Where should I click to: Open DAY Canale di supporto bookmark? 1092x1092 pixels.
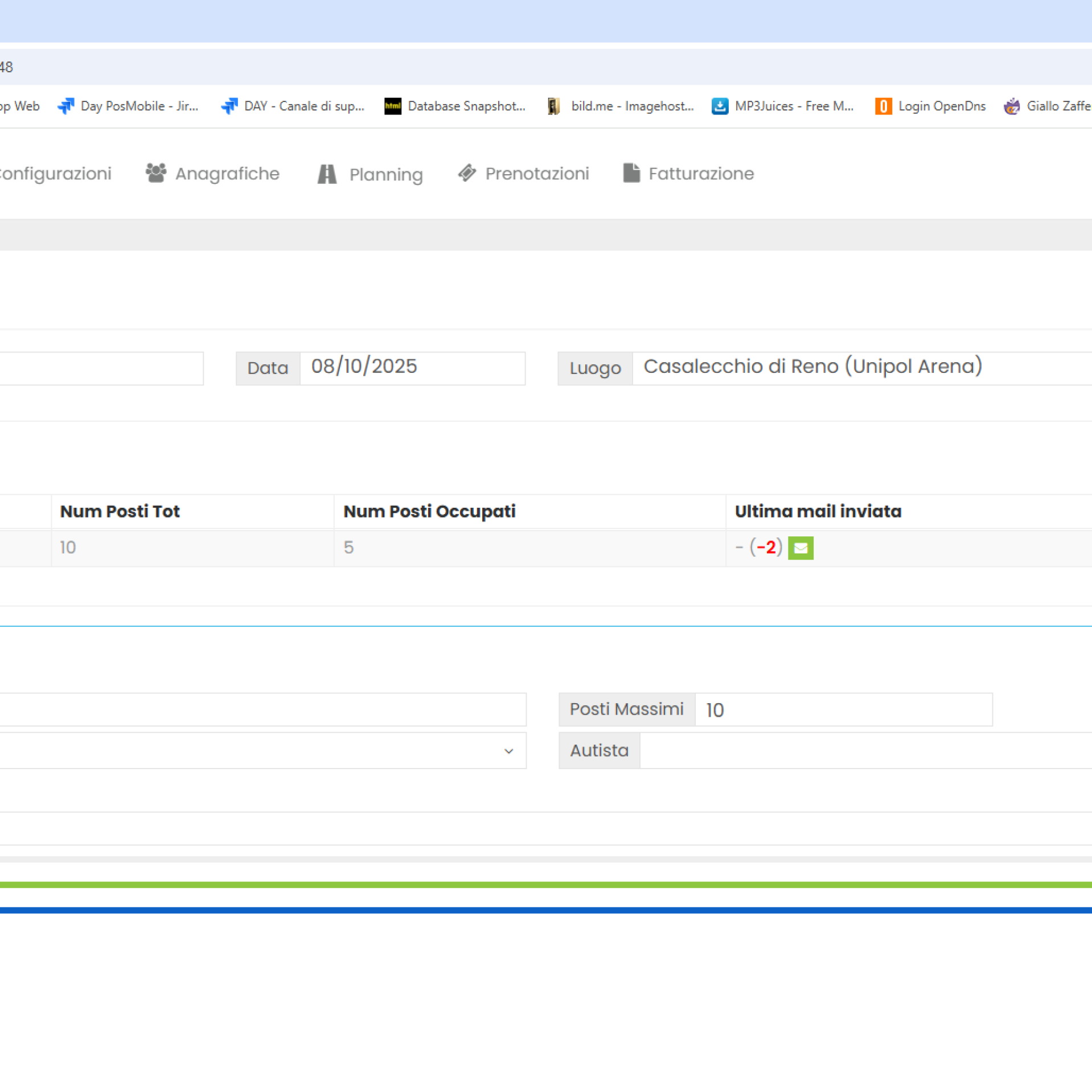[293, 106]
